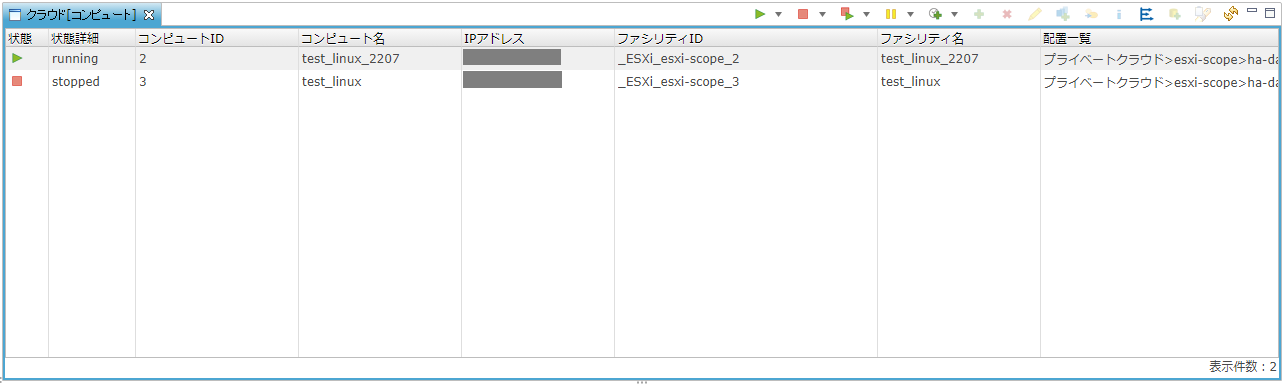The height and width of the screenshot is (384, 1283).
Task: Click the green power-on (start) toolbar icon
Action: (x=760, y=14)
